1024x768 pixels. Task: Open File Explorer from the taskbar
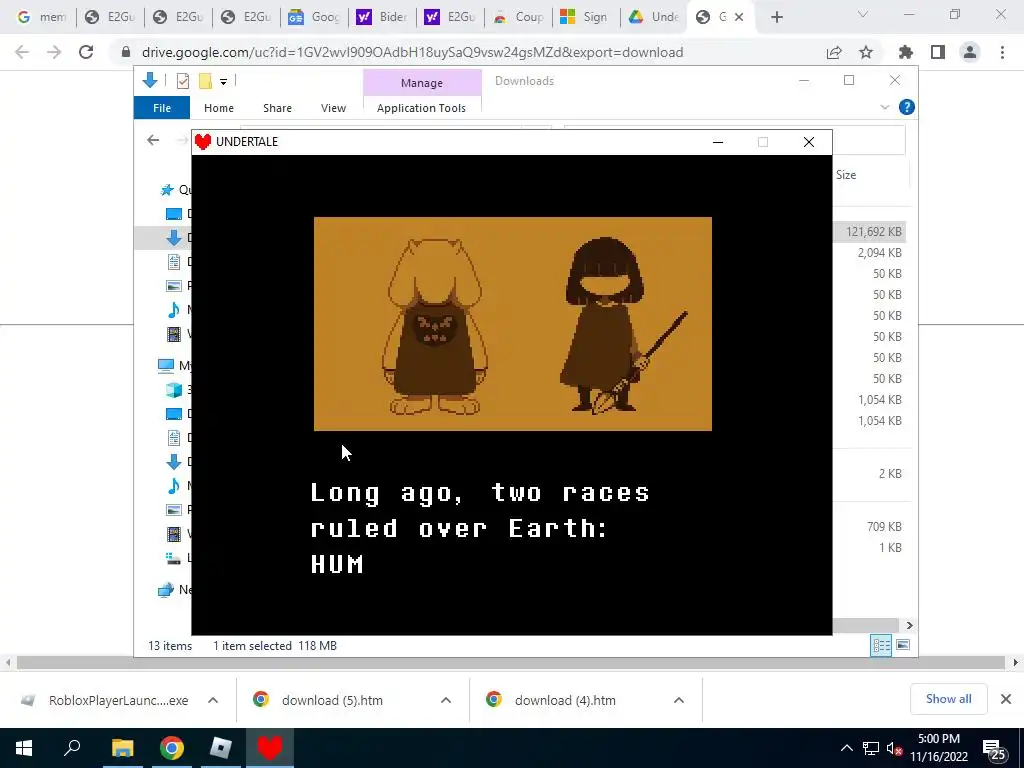[122, 748]
